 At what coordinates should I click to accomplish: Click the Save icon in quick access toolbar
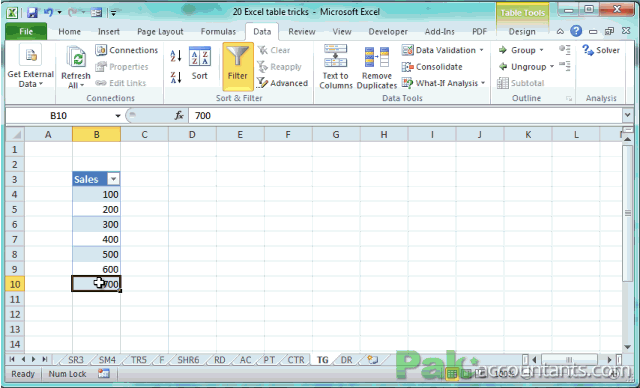(x=32, y=13)
